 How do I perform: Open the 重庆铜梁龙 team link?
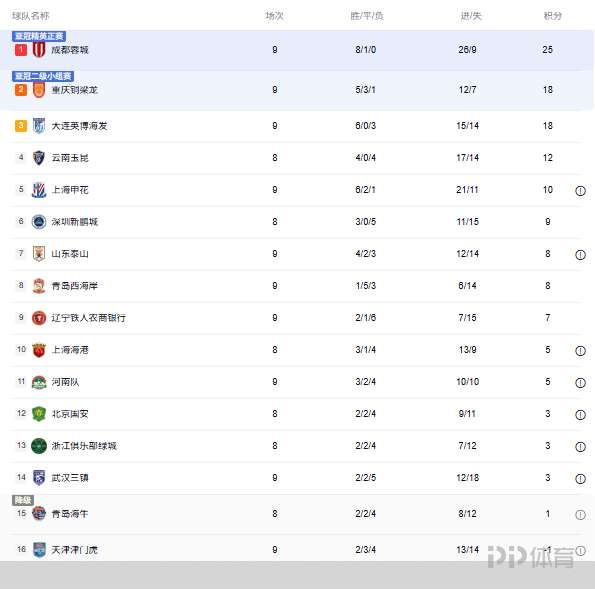[x=75, y=90]
